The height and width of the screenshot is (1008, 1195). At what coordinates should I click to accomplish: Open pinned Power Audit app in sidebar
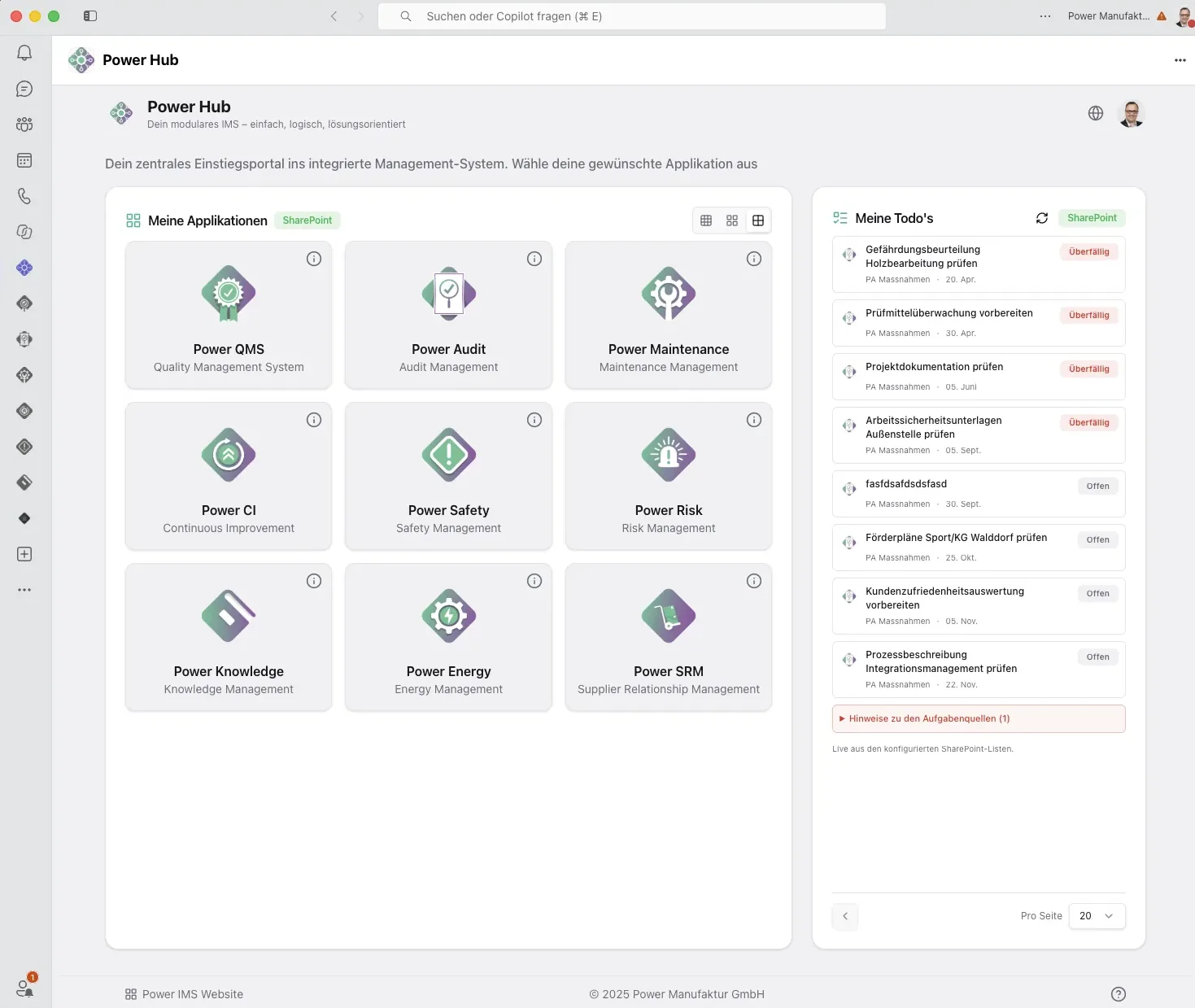pyautogui.click(x=24, y=339)
